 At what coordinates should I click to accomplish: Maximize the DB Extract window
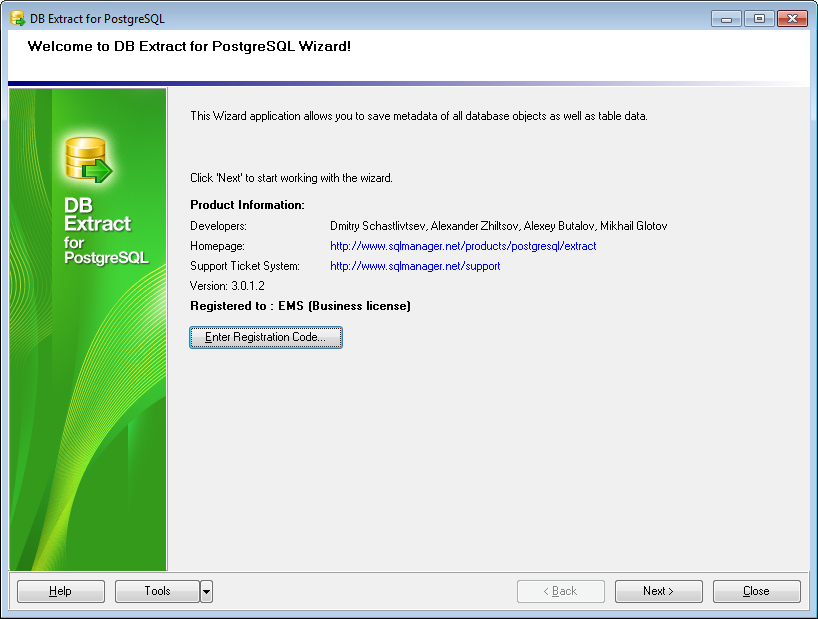pyautogui.click(x=759, y=19)
